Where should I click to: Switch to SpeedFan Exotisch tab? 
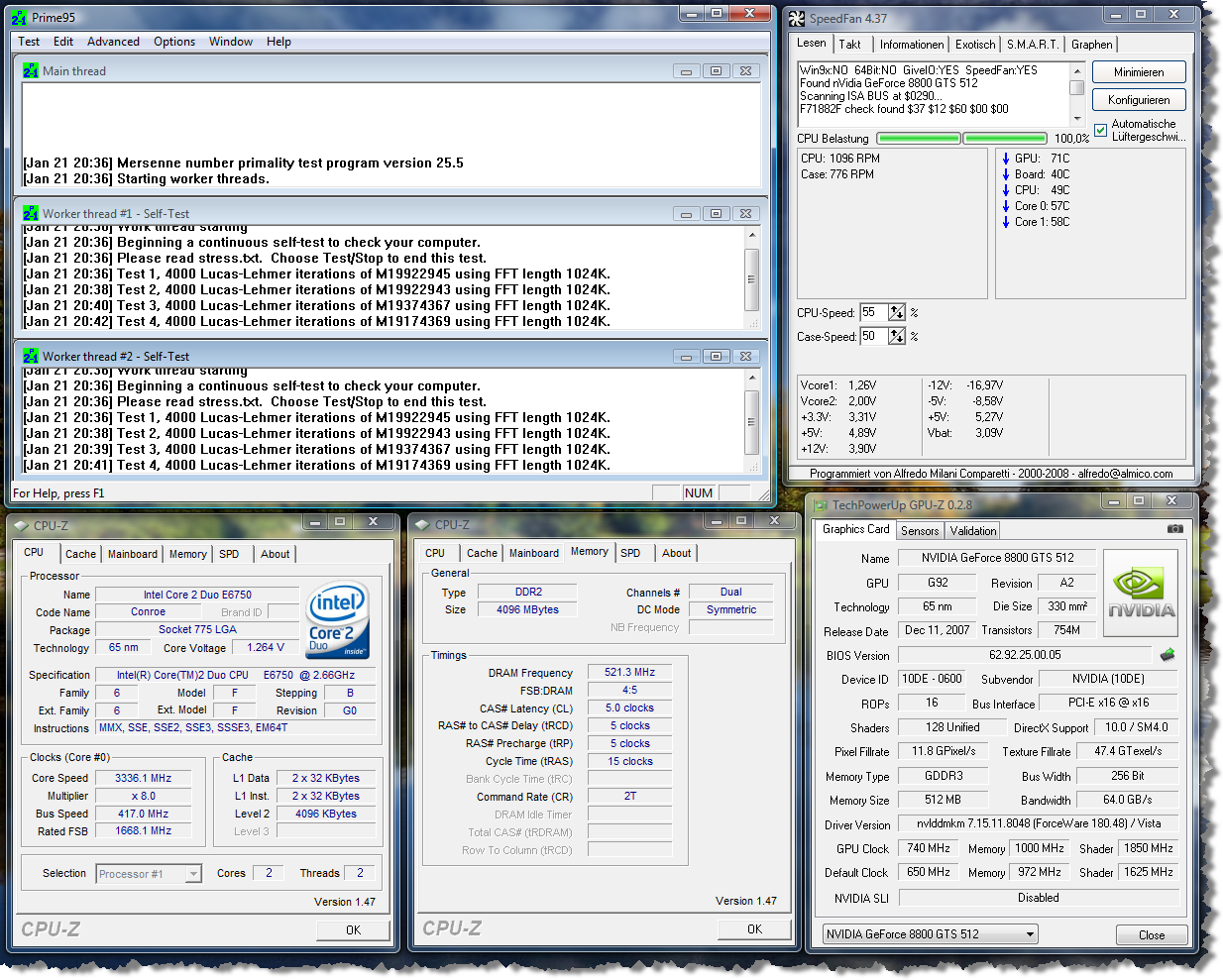coord(975,45)
